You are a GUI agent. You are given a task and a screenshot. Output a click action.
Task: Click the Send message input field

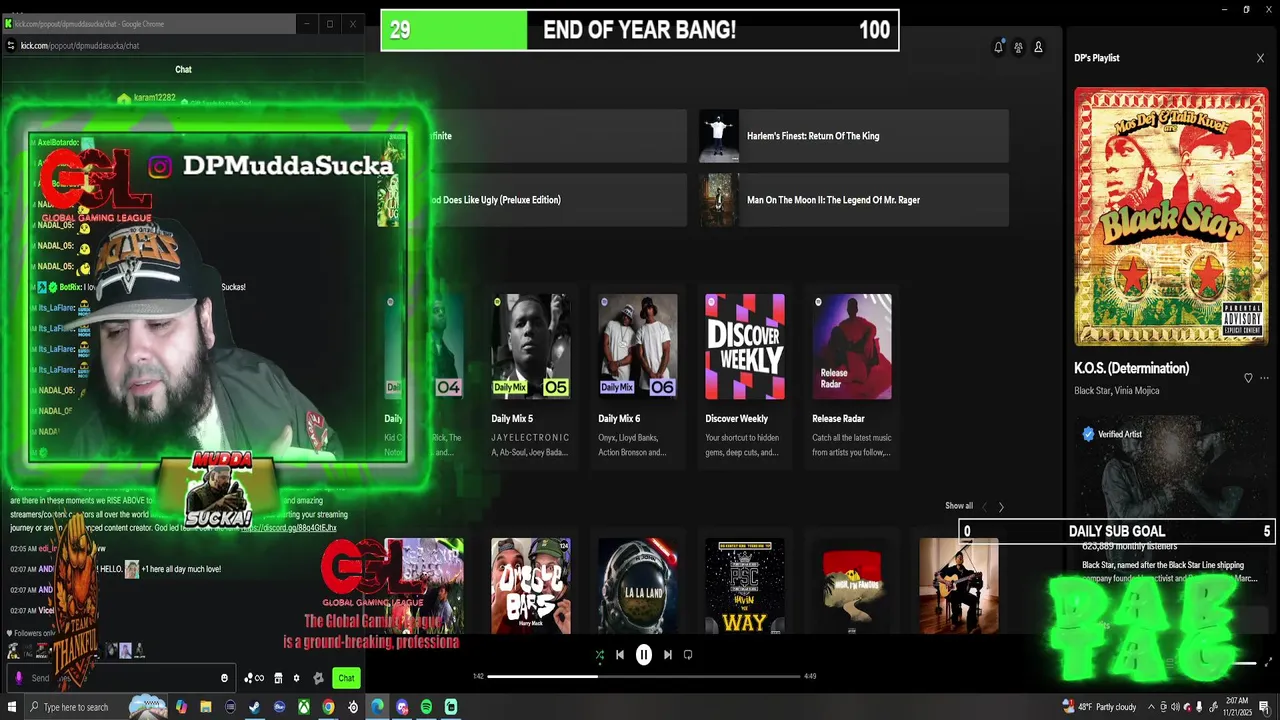pos(120,678)
